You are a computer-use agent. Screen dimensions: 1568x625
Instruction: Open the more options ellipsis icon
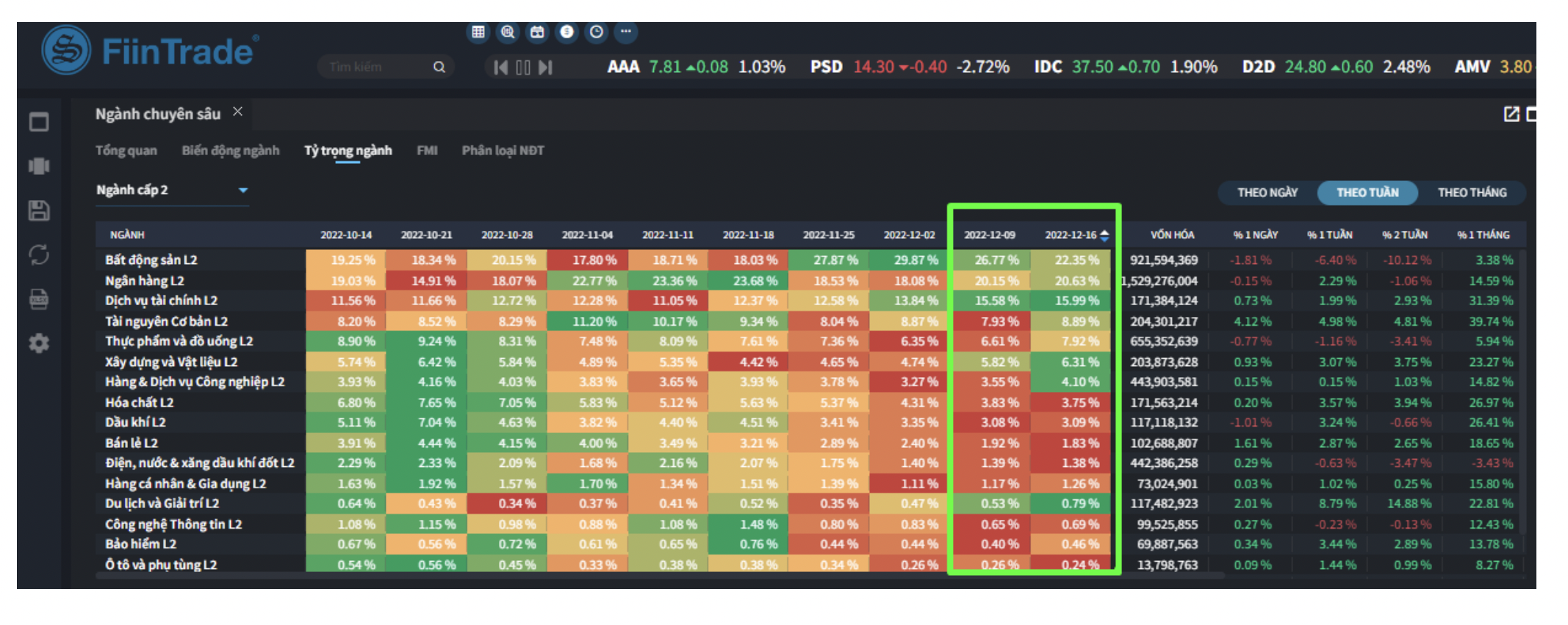click(x=626, y=32)
